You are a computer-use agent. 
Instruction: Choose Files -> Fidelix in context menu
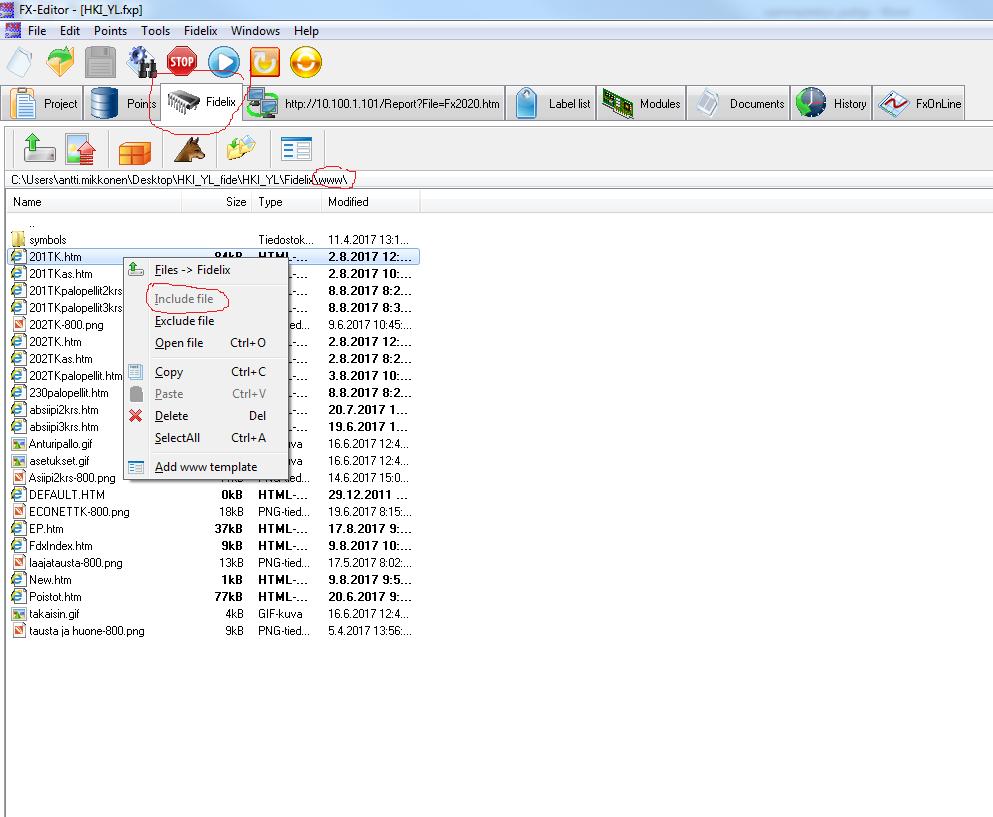coord(206,270)
